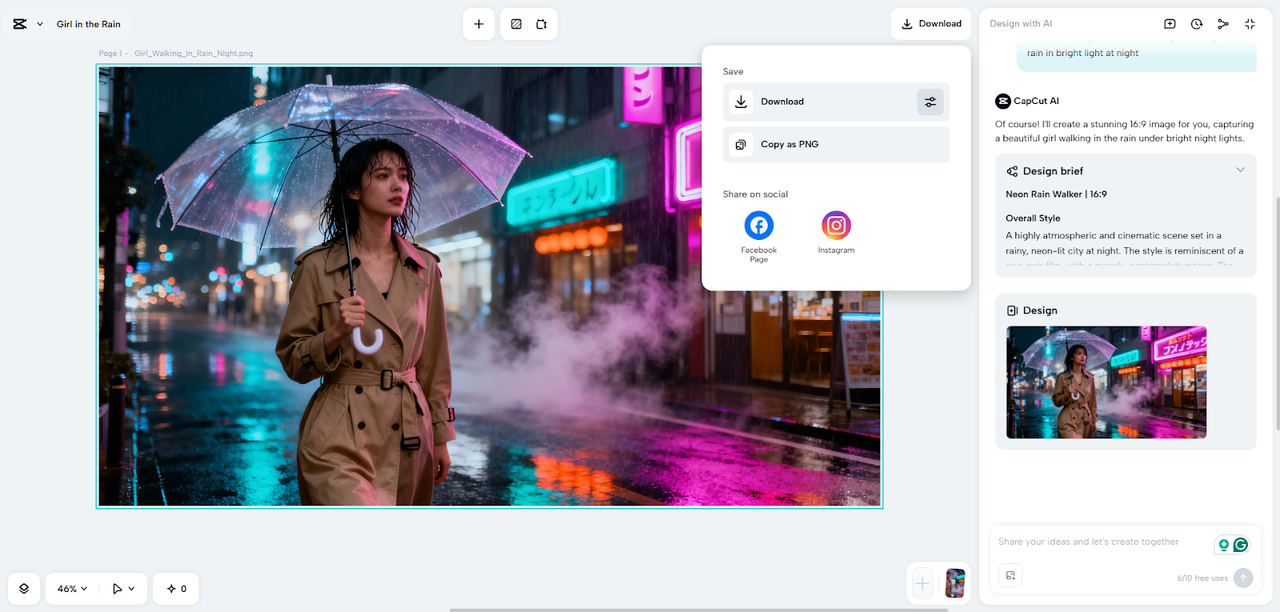Screen dimensions: 1280x612
Task: Open the chat history clock icon
Action: pyautogui.click(x=1196, y=24)
